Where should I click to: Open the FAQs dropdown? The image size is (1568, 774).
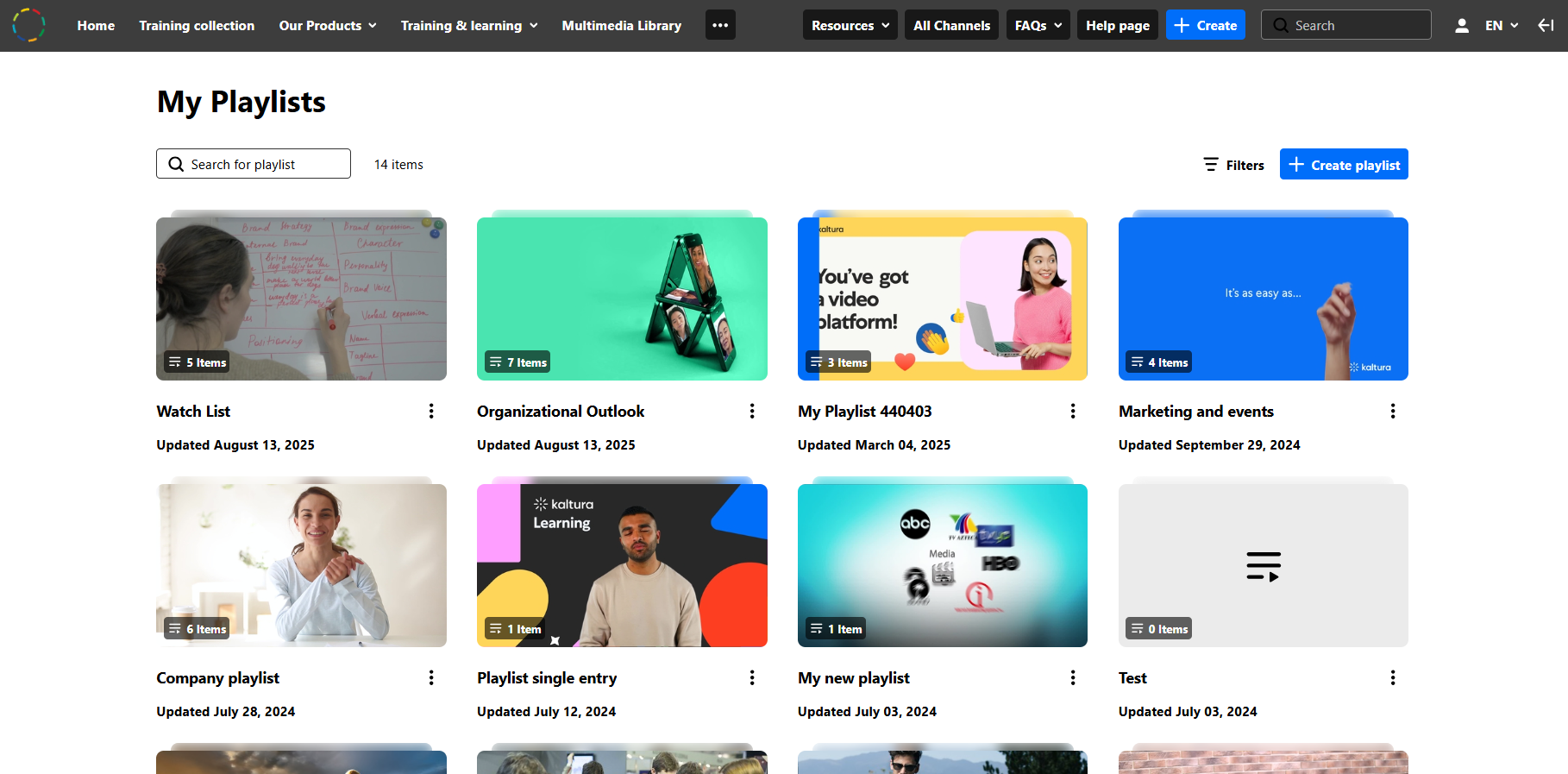[1038, 25]
